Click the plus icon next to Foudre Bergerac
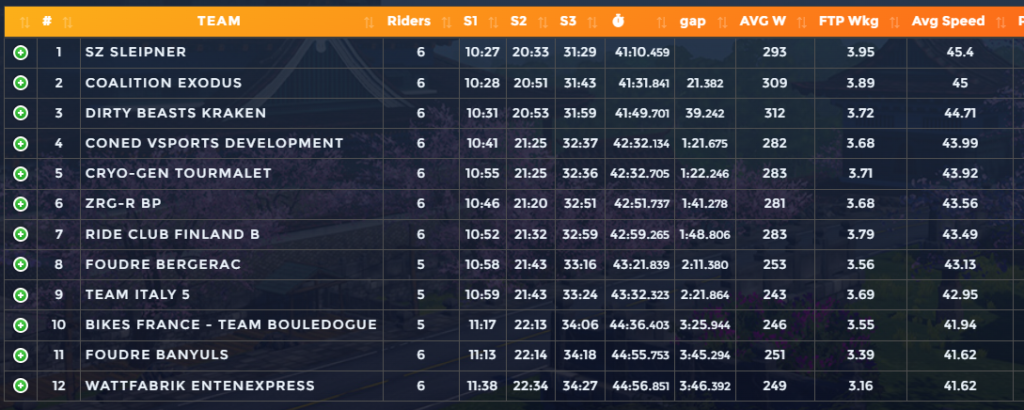 pyautogui.click(x=21, y=264)
